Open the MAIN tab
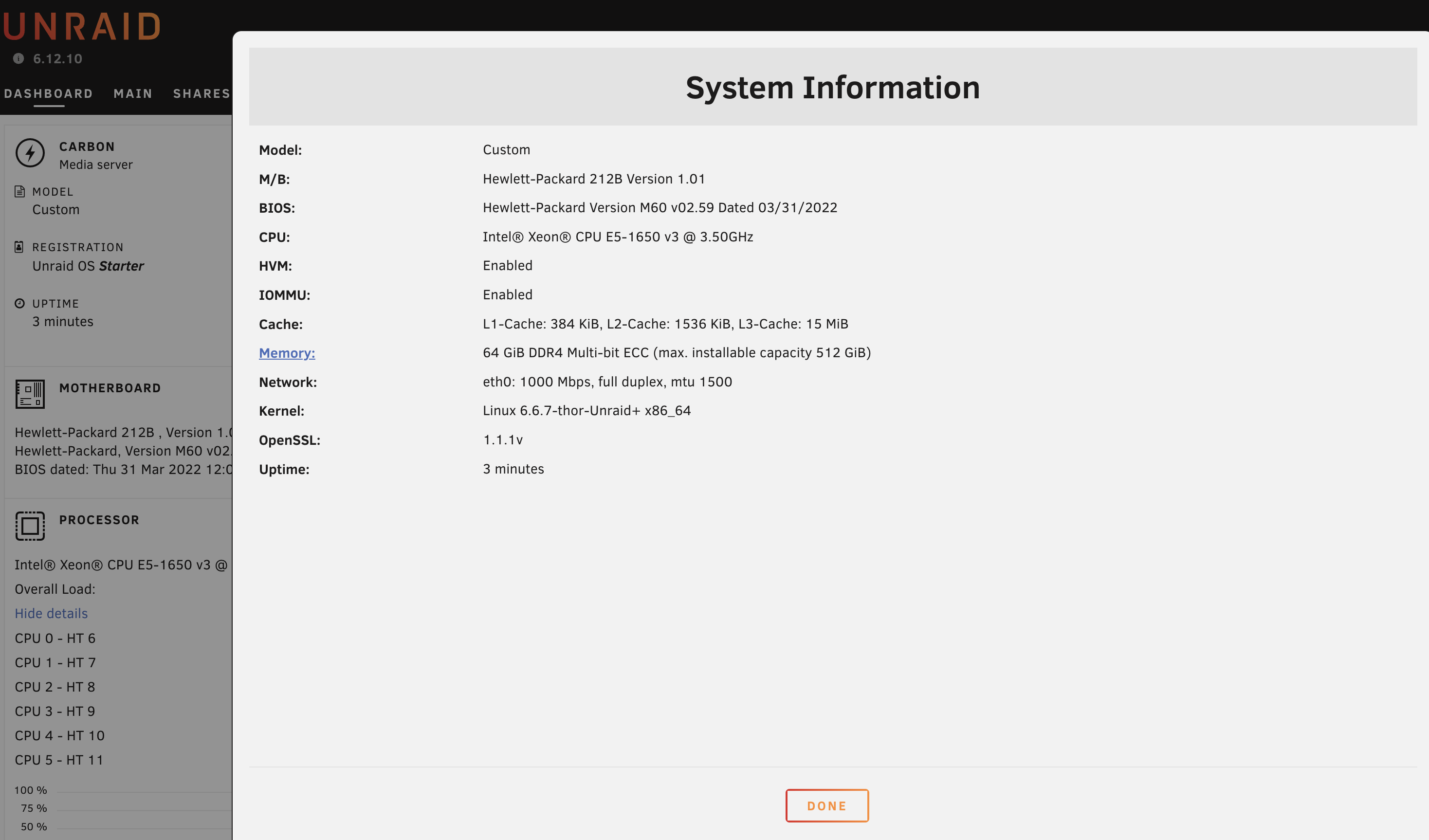Image resolution: width=1429 pixels, height=840 pixels. point(133,93)
